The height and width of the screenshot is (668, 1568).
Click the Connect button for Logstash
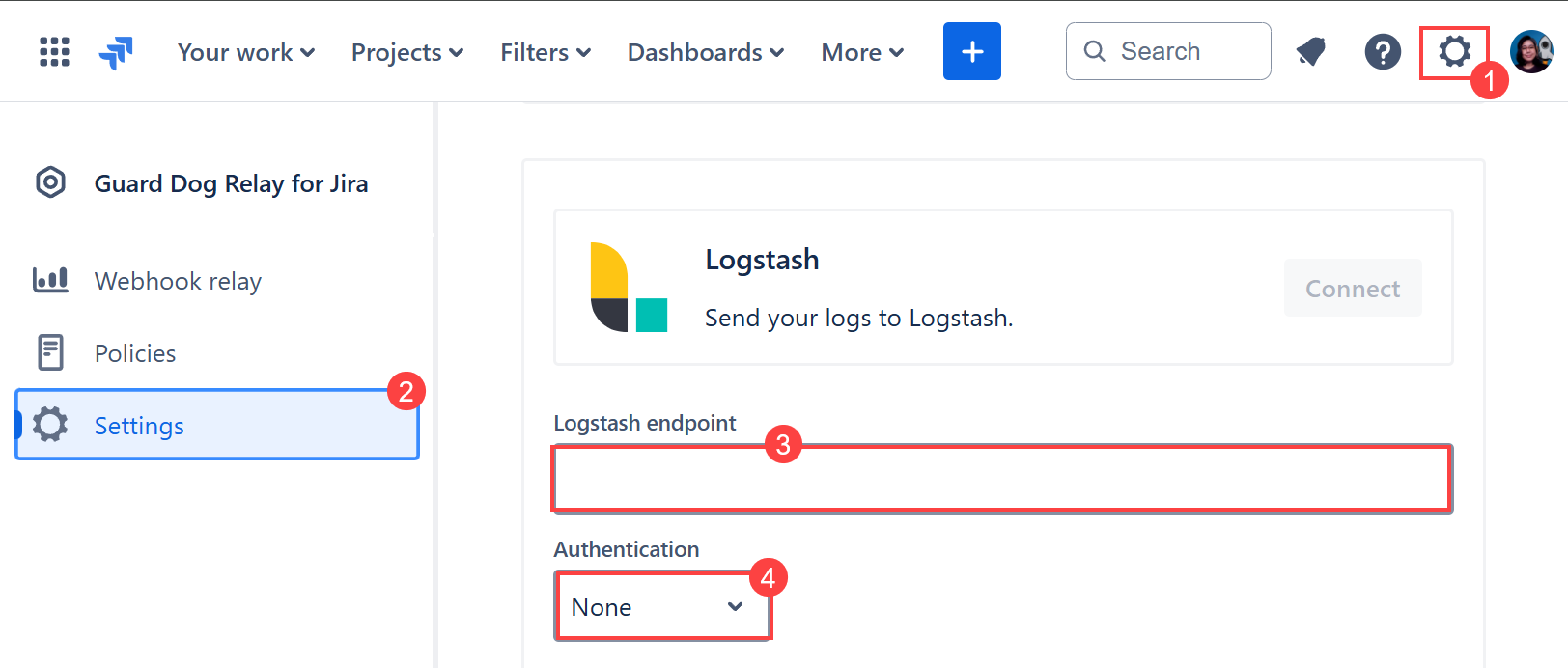1353,288
